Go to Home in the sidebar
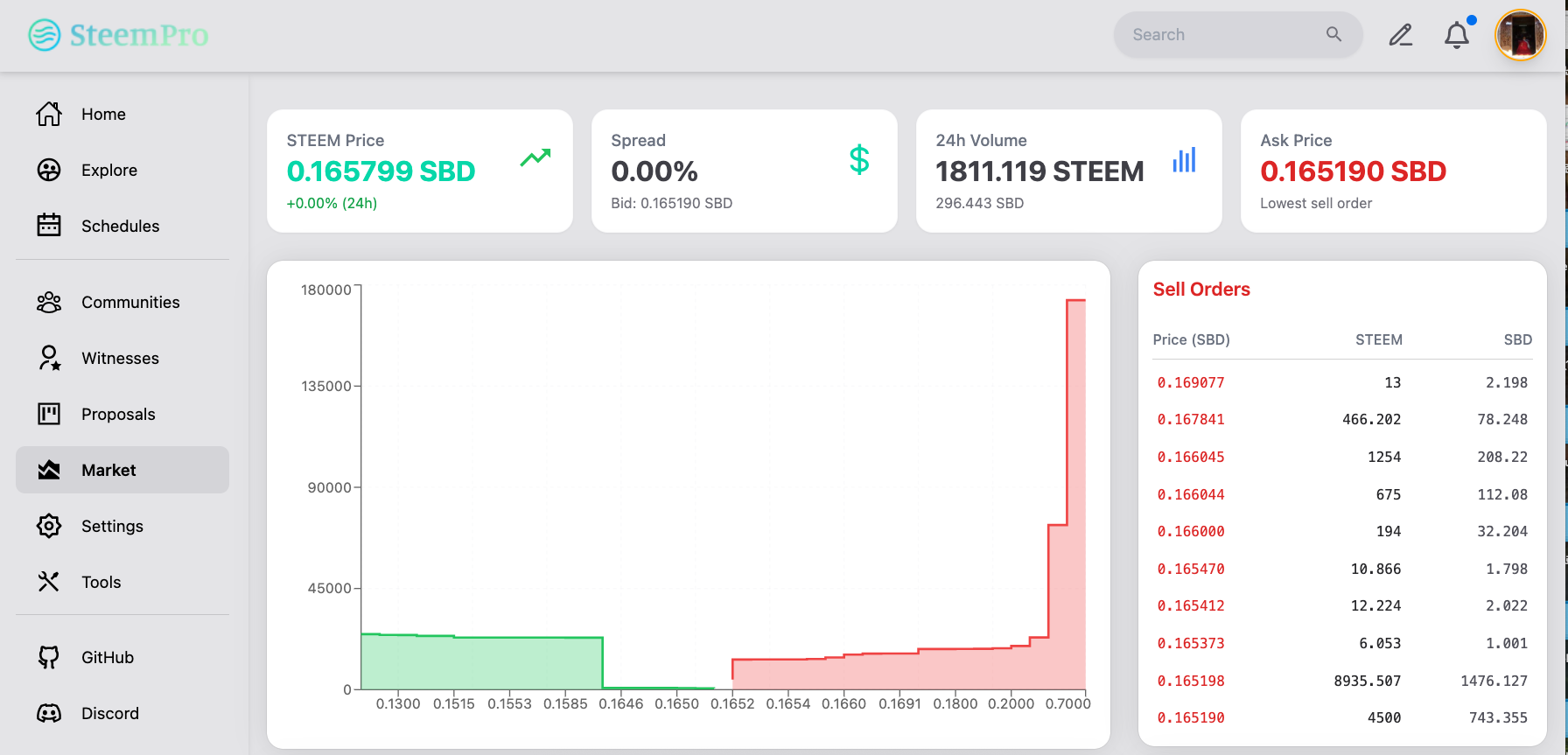The image size is (1568, 755). 103,114
